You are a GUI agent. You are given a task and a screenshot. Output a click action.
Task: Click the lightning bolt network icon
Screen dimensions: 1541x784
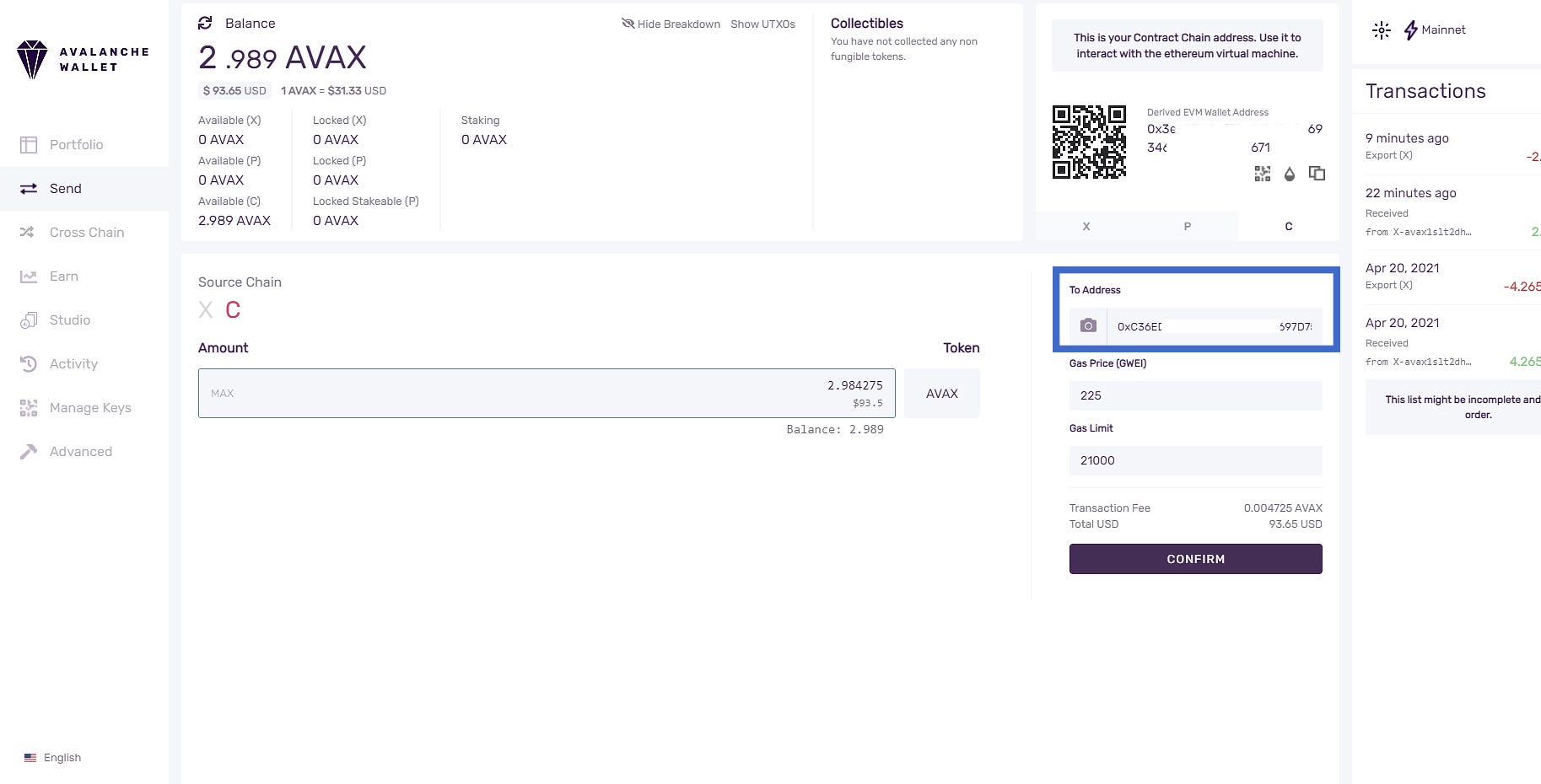tap(1410, 30)
